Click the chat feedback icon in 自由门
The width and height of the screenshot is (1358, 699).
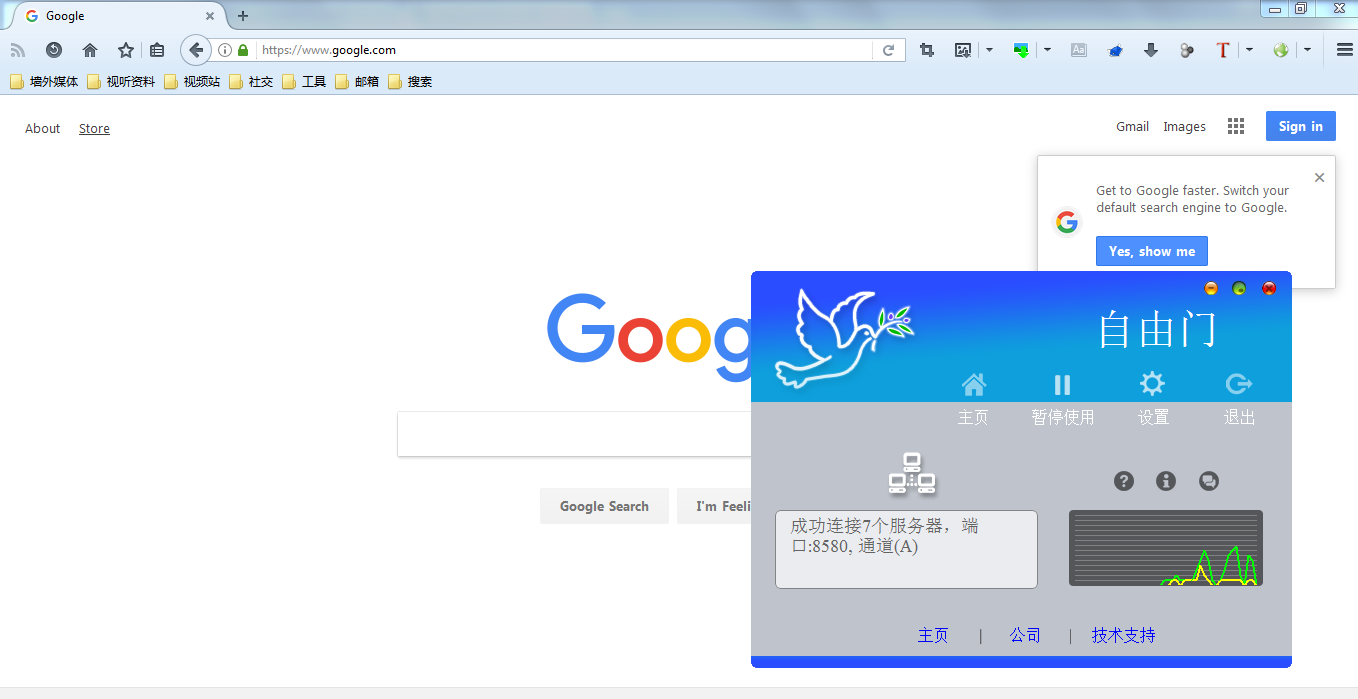(1209, 481)
